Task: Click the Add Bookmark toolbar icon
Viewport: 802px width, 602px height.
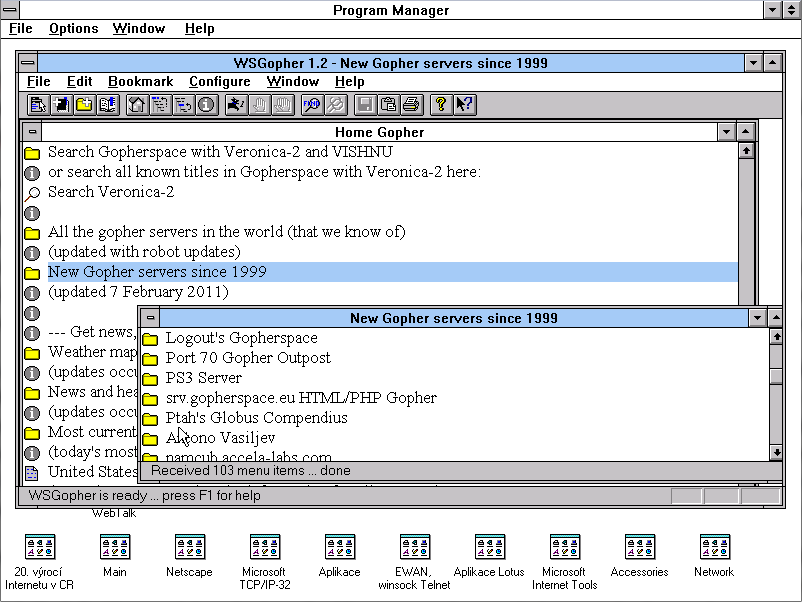Action: coord(61,105)
